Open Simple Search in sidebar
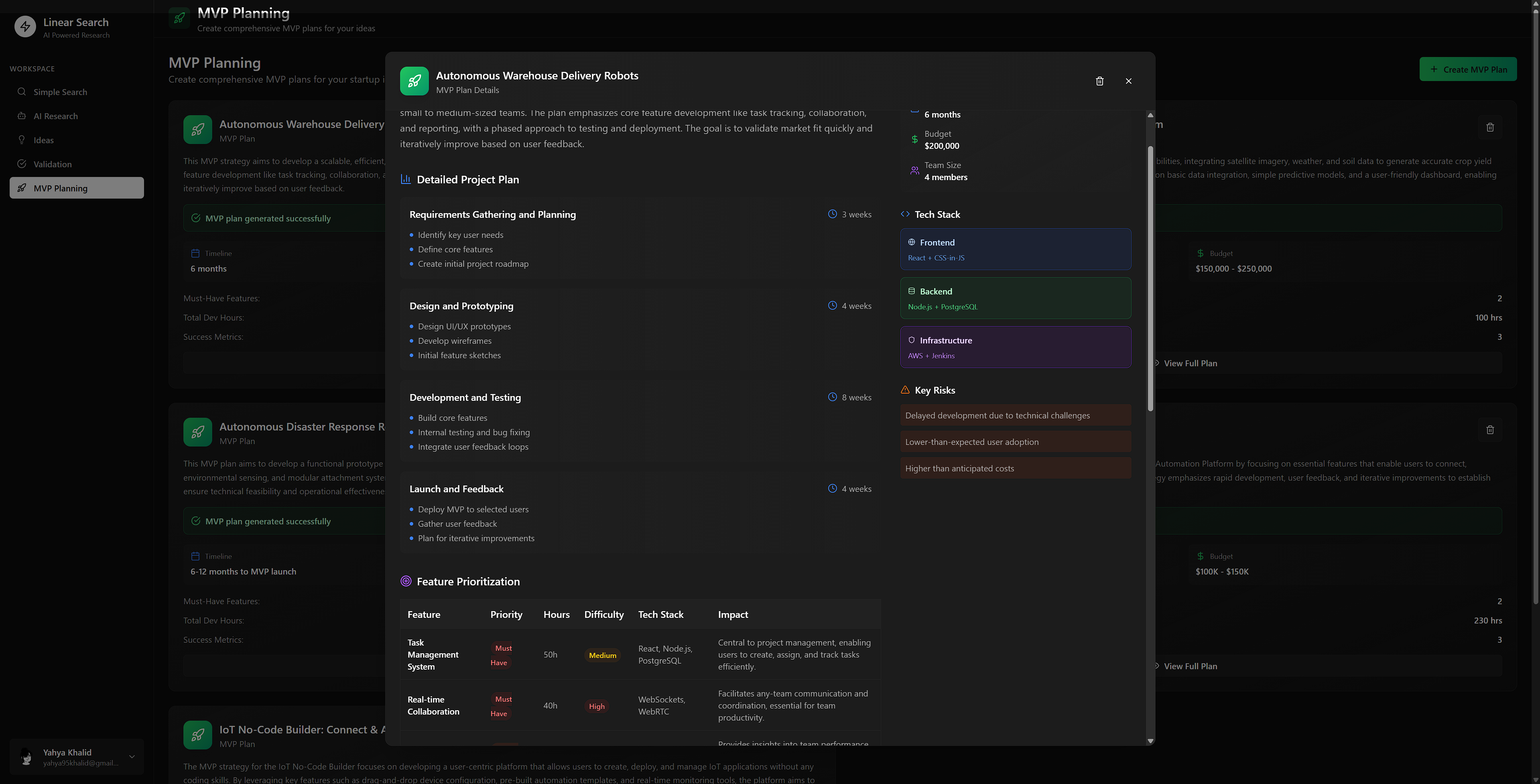The image size is (1540, 784). (x=60, y=91)
